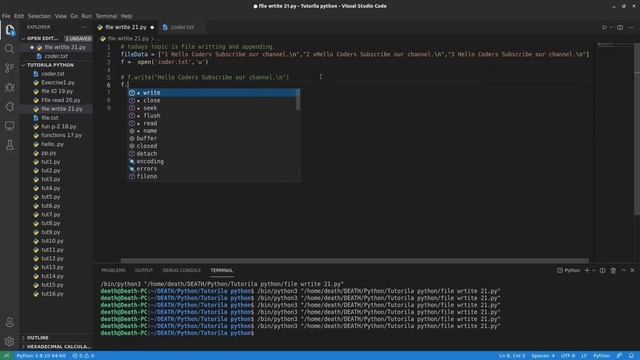Screen dimensions: 640x360
Task: Open notifications bell in status bar
Action: click(x=631, y=356)
